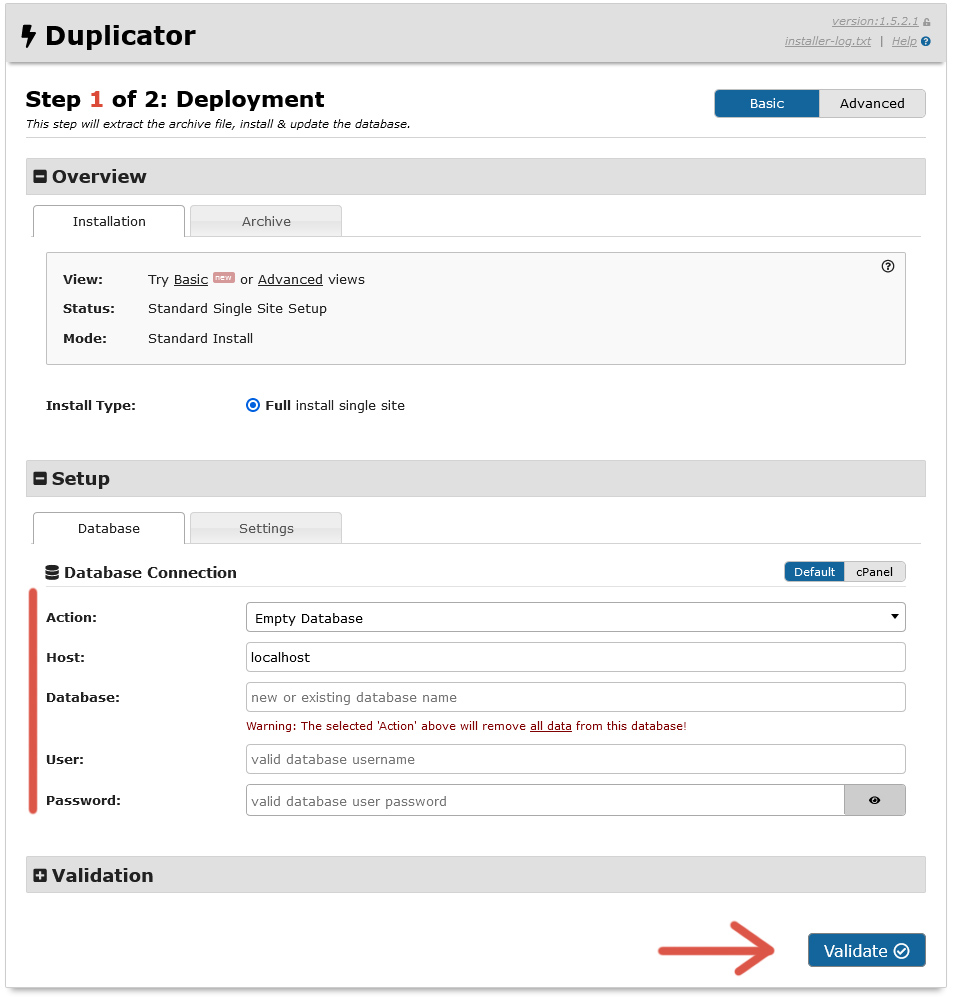
Task: Click the blue Help question mark icon
Action: (x=926, y=41)
